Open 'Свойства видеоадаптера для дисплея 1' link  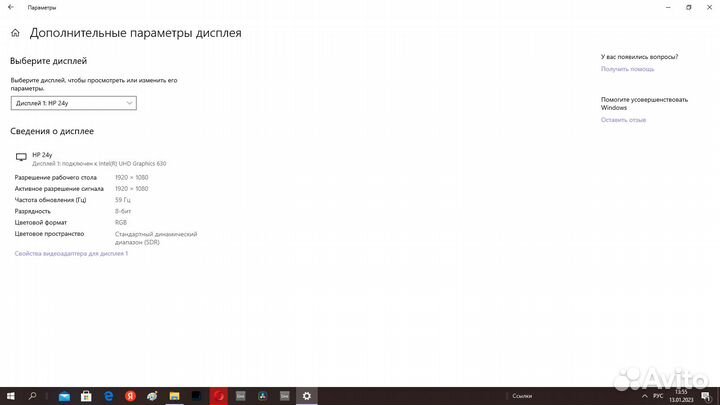tap(71, 254)
